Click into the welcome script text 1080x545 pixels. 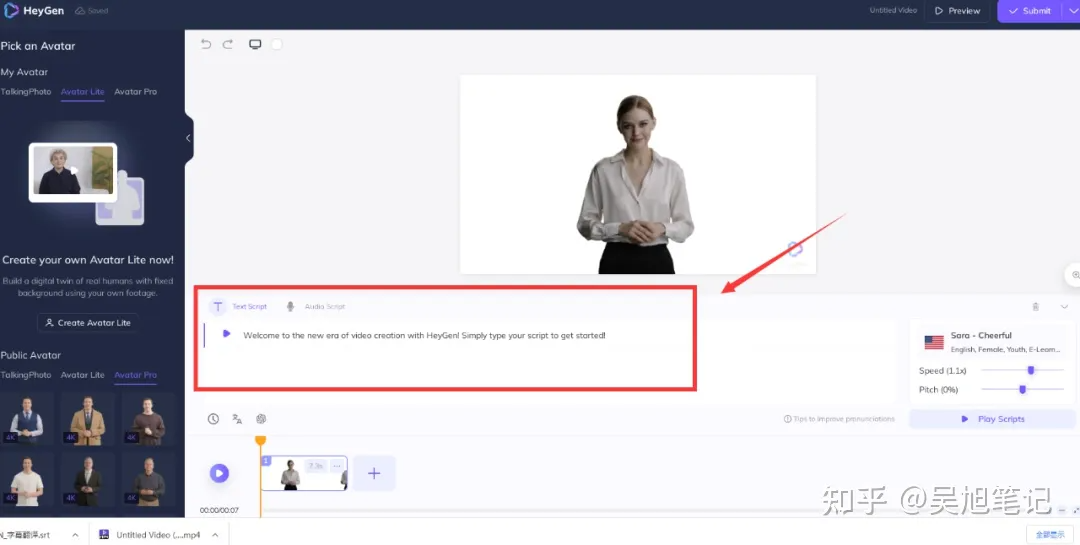424,336
